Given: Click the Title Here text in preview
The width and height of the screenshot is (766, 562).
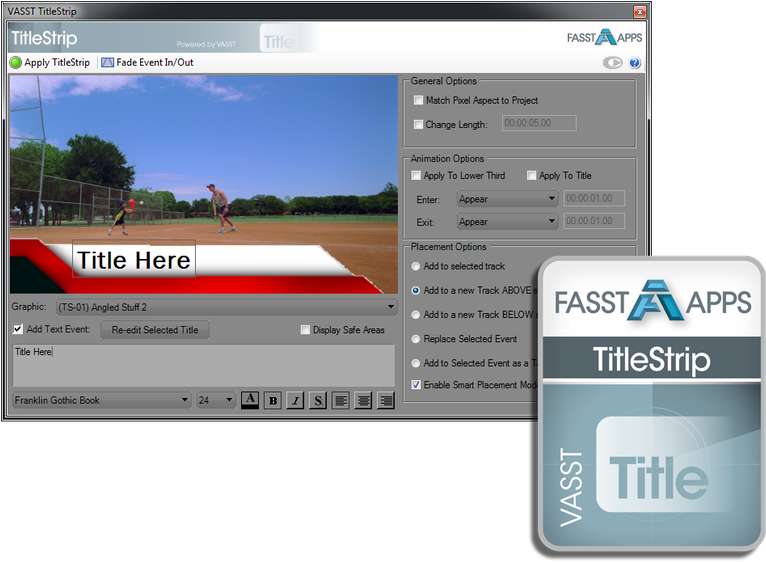Looking at the screenshot, I should (134, 260).
